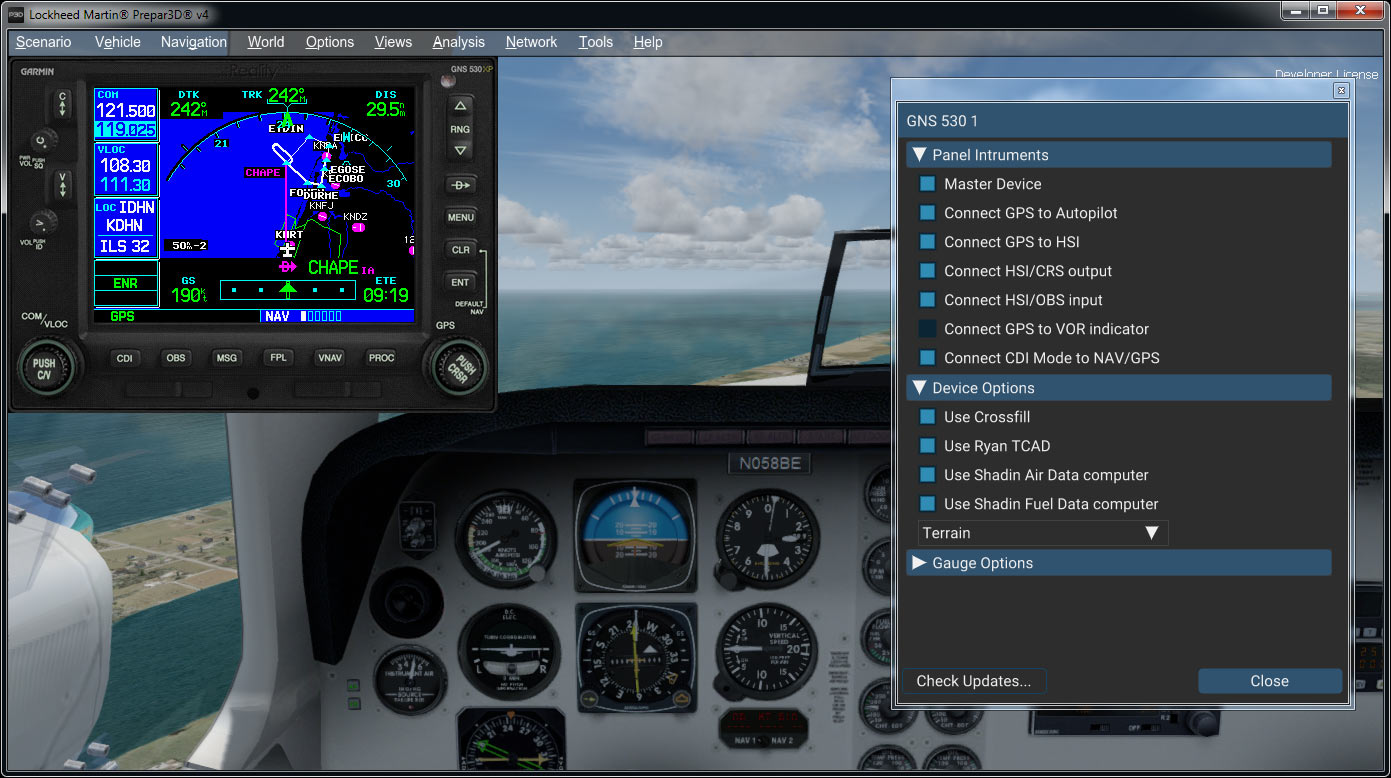Toggle Connect HSI/OBS input

[x=927, y=300]
